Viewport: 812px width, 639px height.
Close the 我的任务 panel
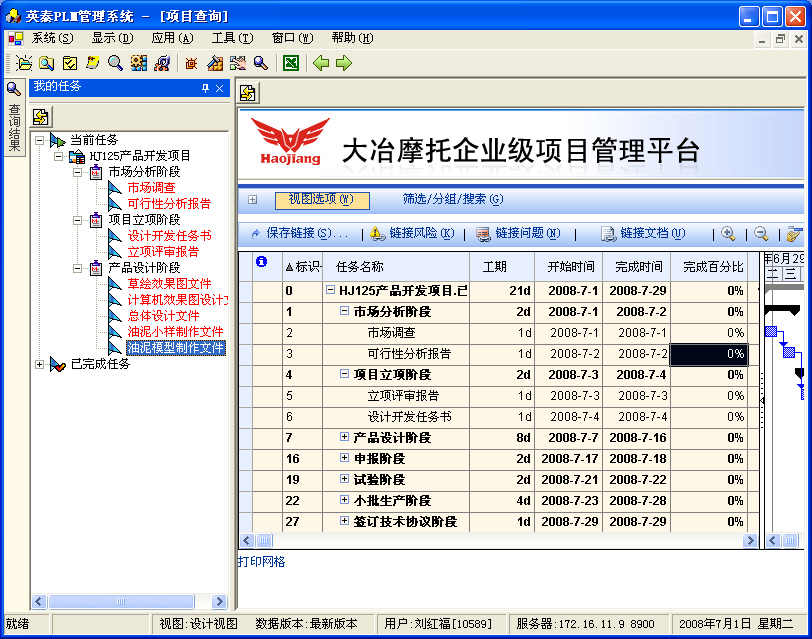pos(220,89)
